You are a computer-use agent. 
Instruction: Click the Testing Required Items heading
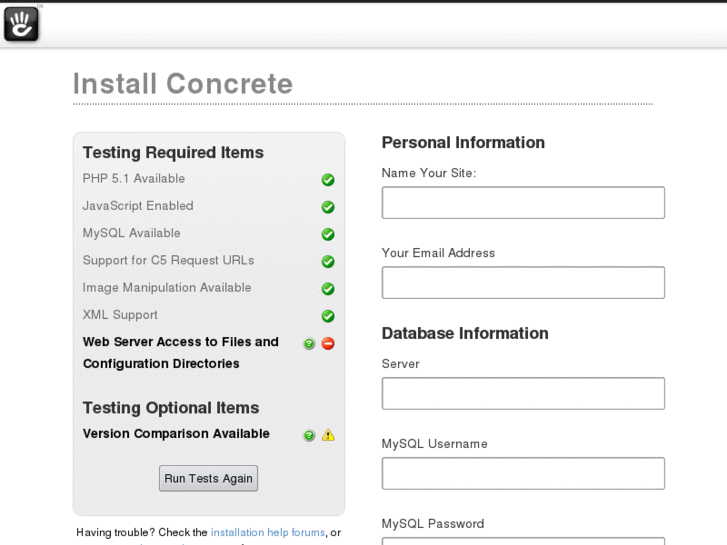click(173, 153)
